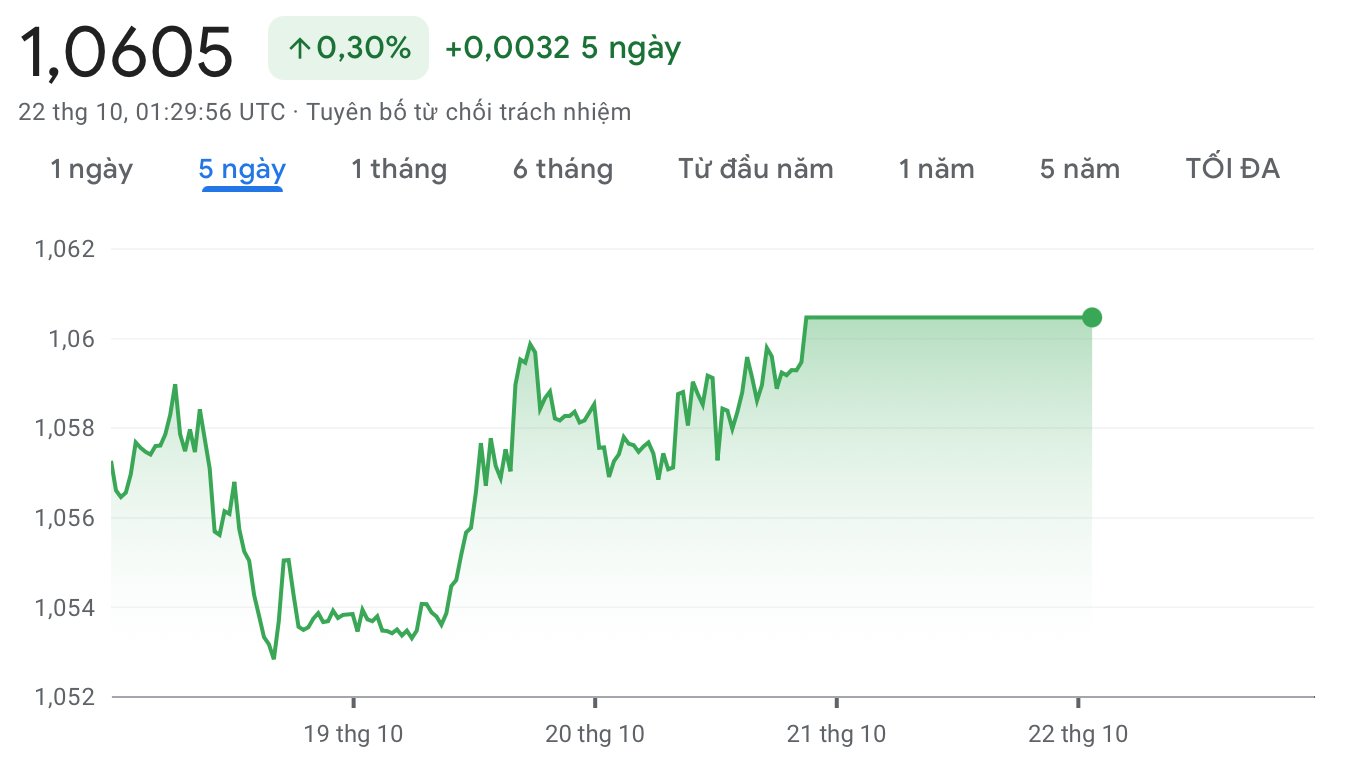Switch to the 1 năm view
Screen dimensions: 1366x780
click(x=936, y=169)
